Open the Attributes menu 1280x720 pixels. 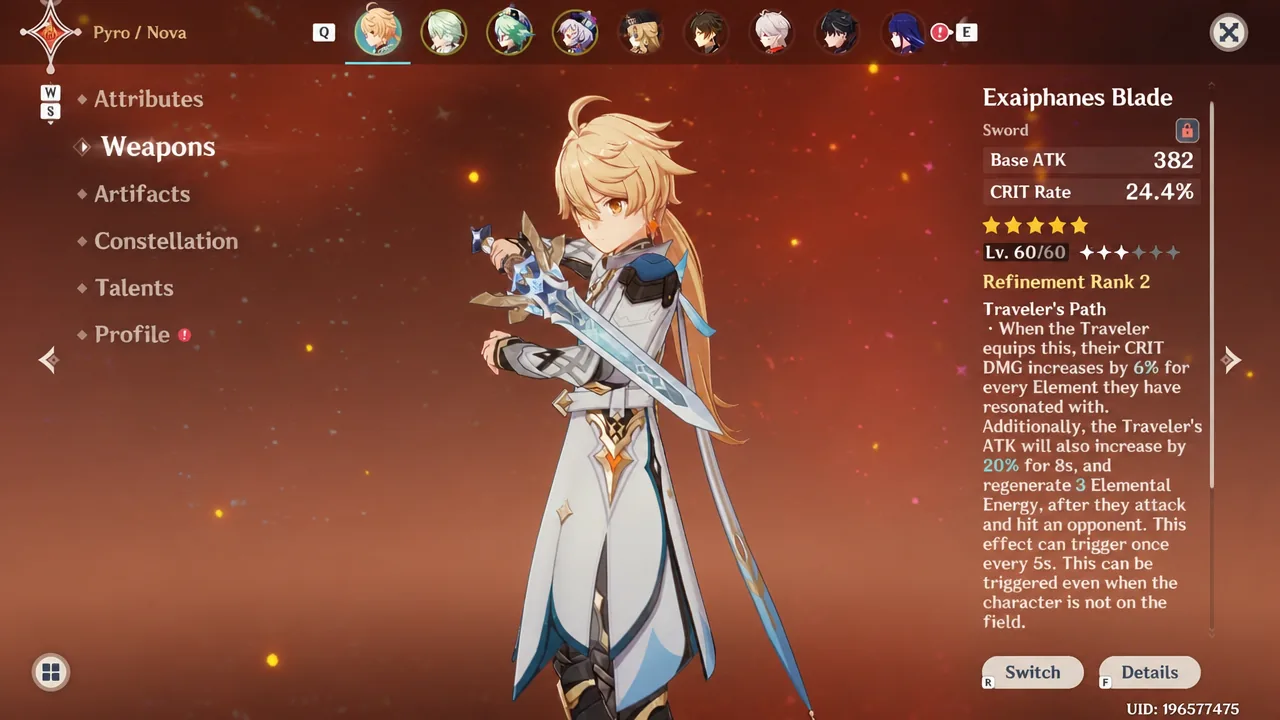coord(148,99)
